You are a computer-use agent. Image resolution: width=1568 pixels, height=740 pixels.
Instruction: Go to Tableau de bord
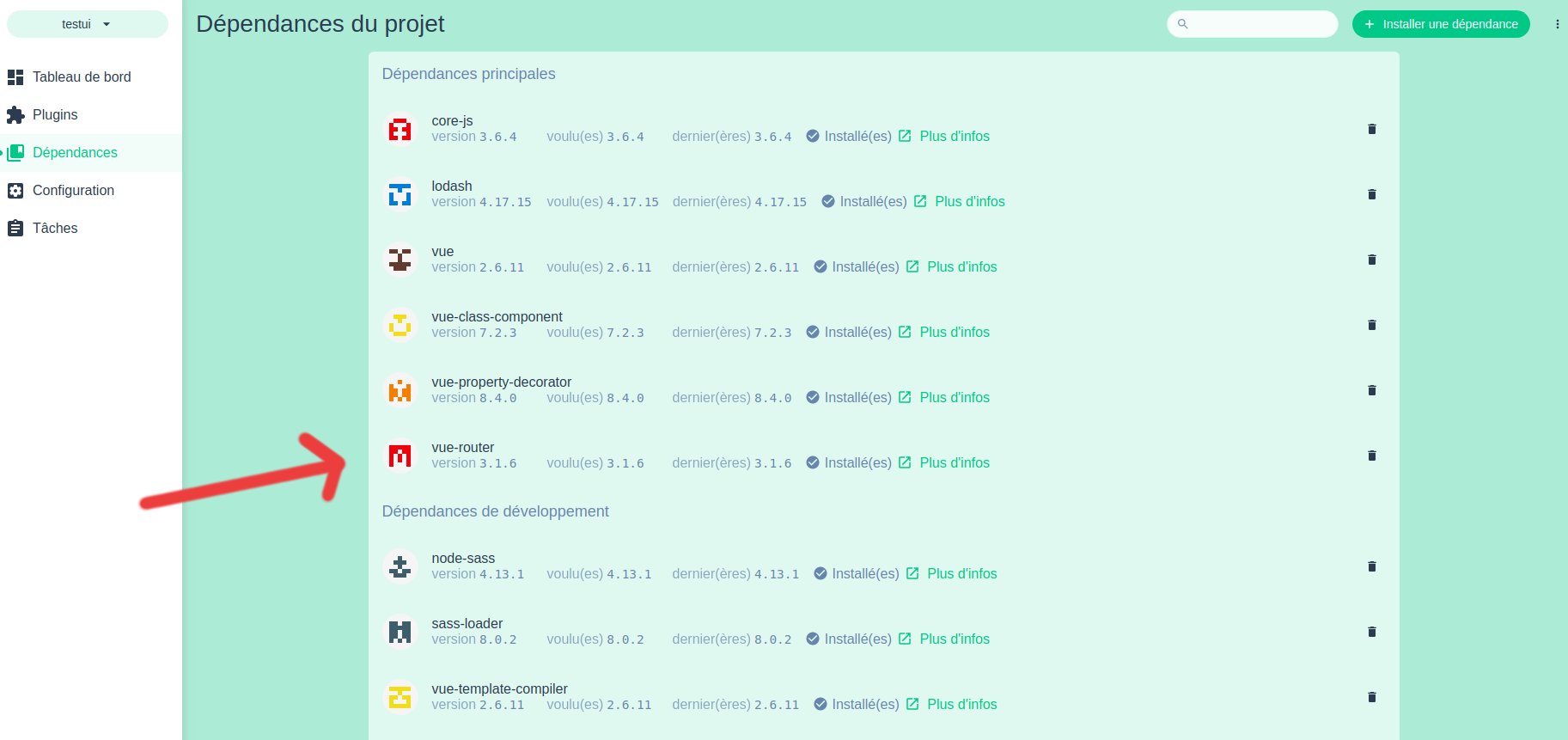click(x=82, y=77)
